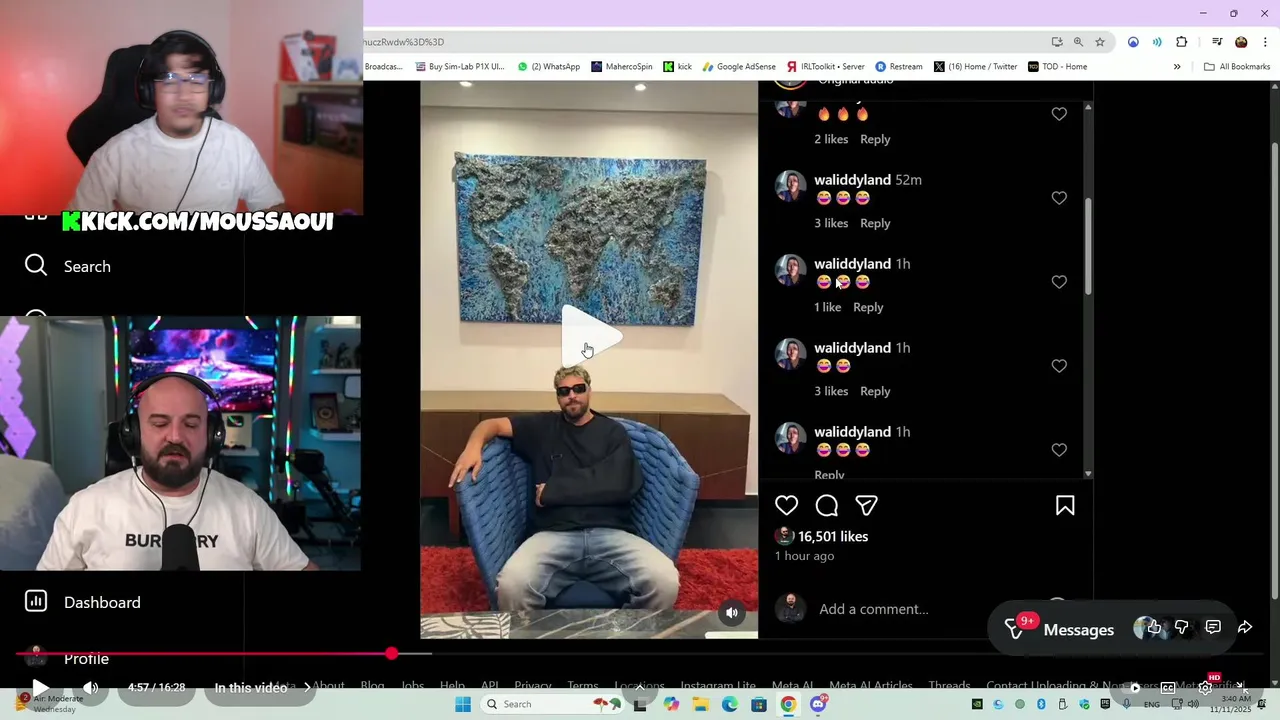Like waliddyland's 52m comment
The height and width of the screenshot is (720, 1280).
tap(1059, 198)
